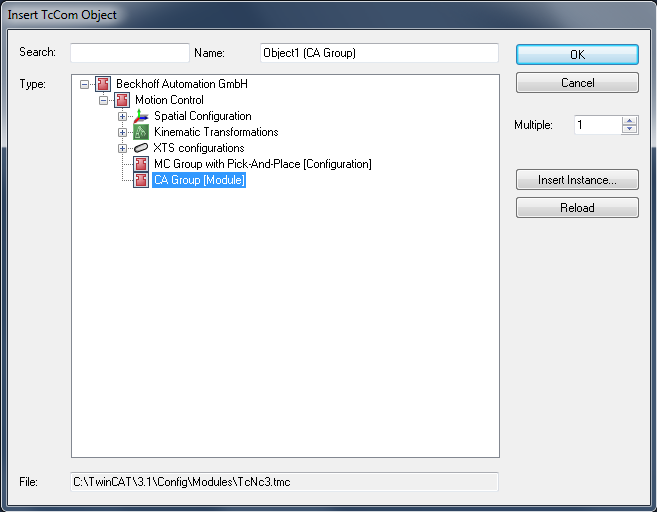Screen dimensions: 657x512
Task: Expand the Kinematic Transformations node
Action: (122, 132)
